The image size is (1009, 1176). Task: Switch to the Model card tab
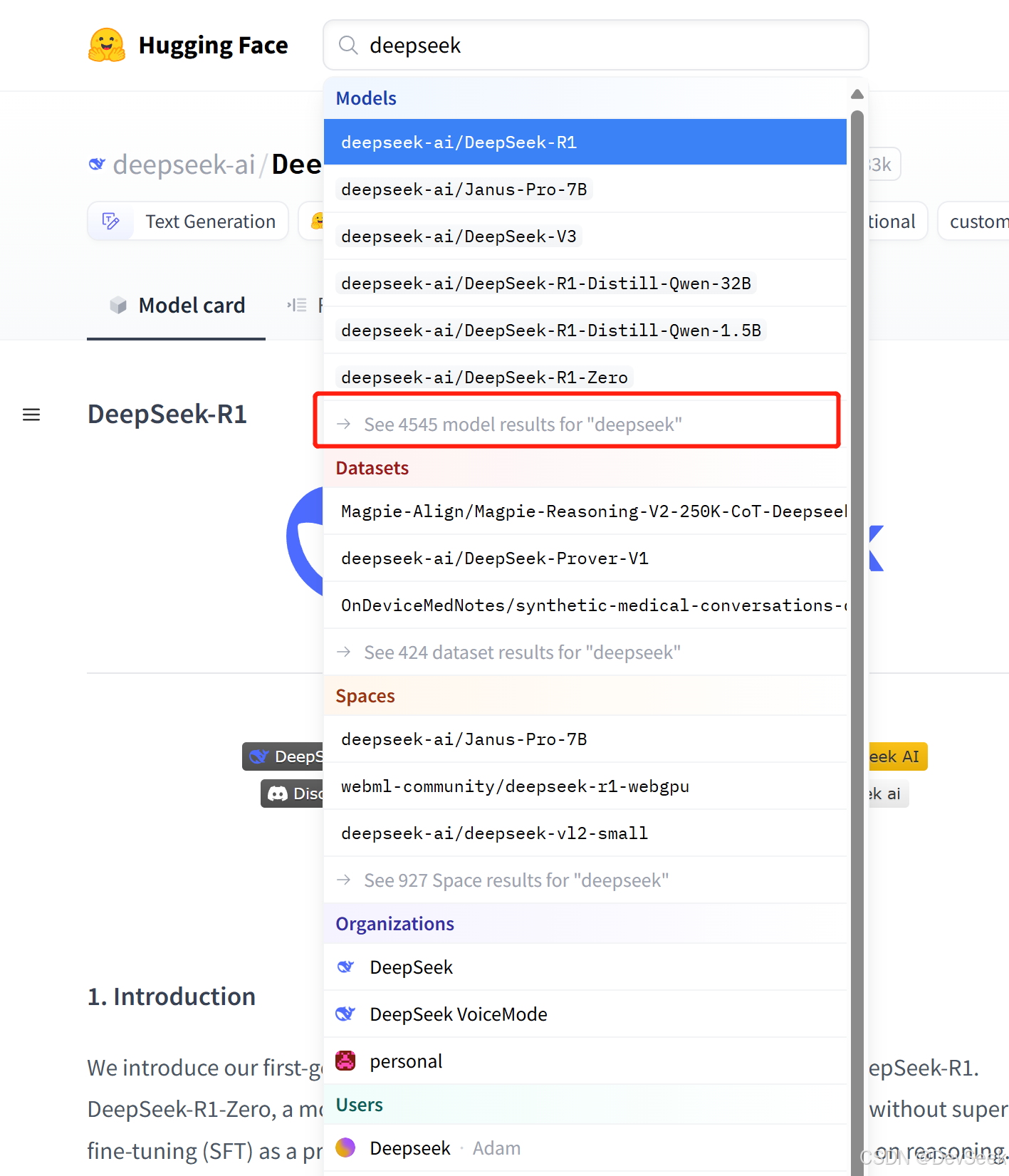(177, 306)
